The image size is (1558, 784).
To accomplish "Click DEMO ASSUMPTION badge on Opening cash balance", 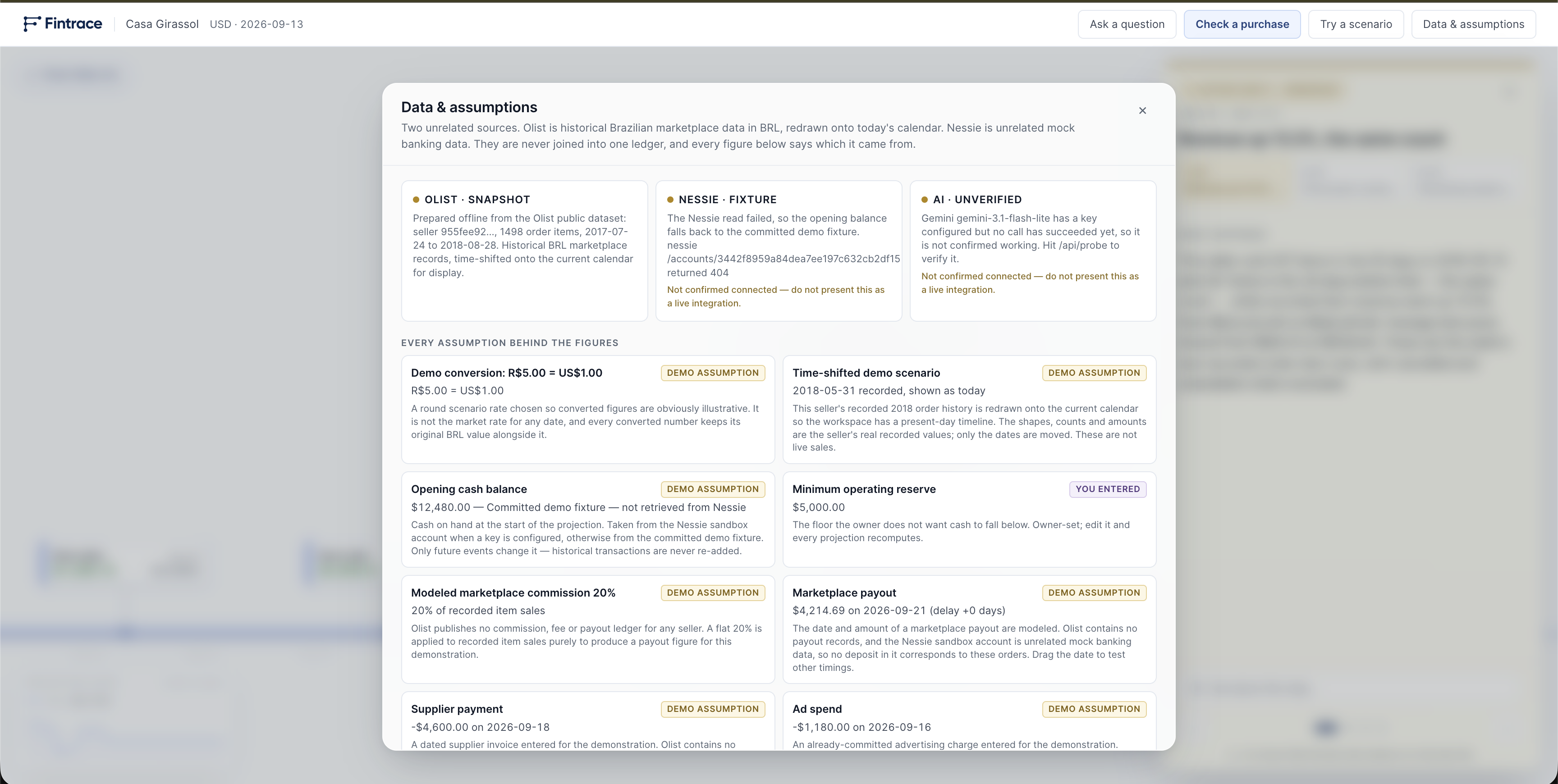I will click(x=712, y=489).
